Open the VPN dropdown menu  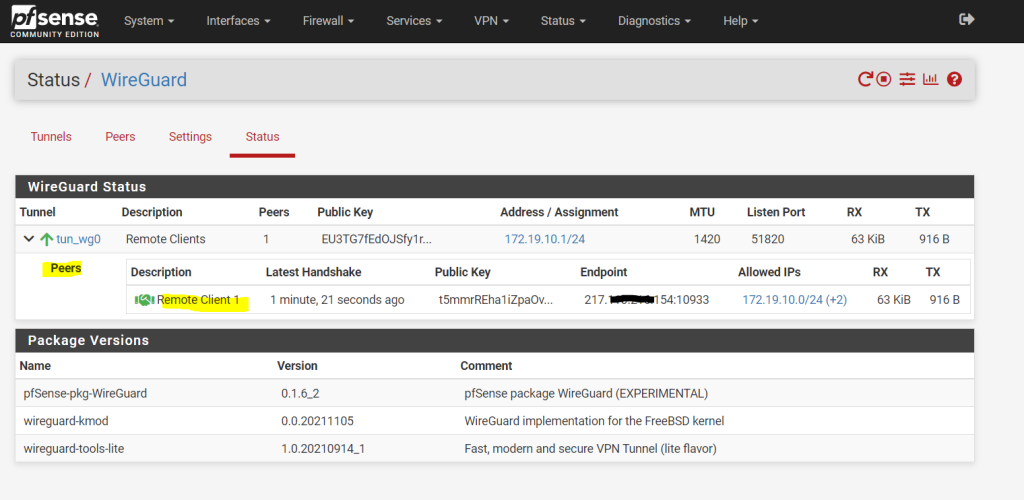click(x=492, y=21)
